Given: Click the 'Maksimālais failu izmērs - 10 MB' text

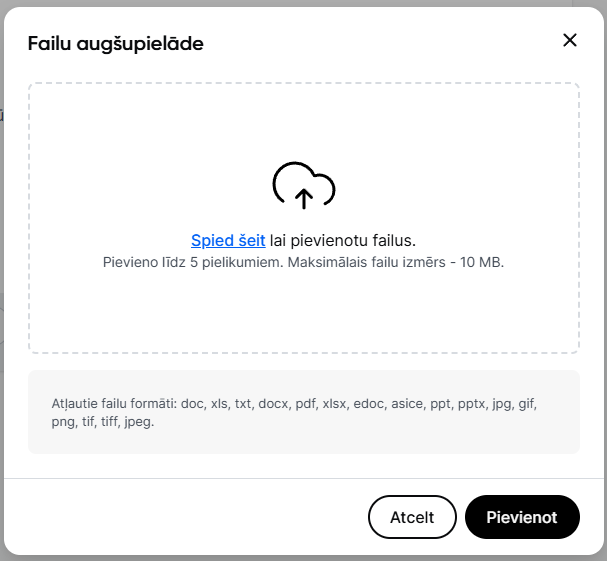Looking at the screenshot, I should [x=396, y=262].
